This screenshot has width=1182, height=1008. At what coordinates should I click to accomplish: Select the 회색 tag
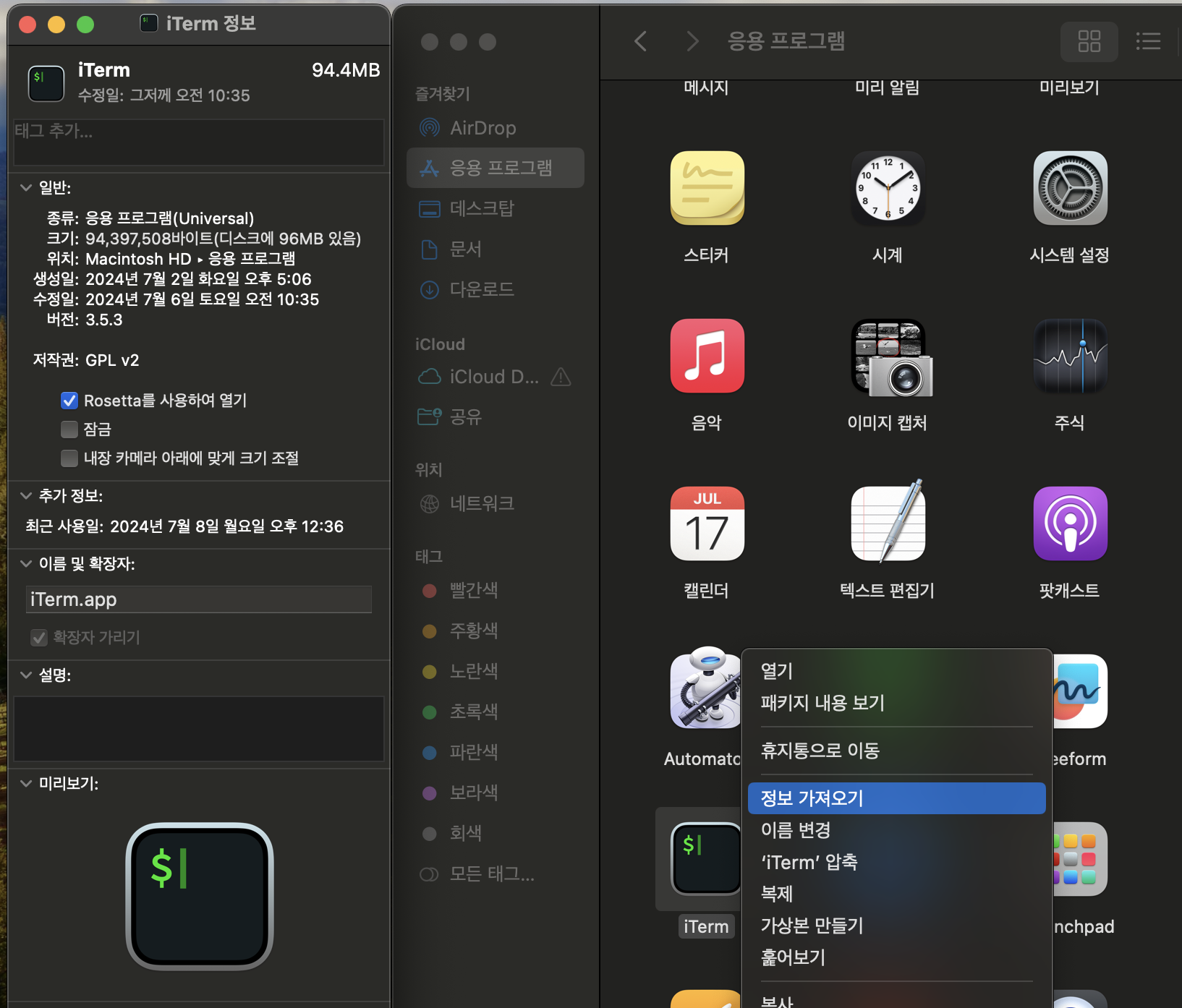click(x=496, y=834)
